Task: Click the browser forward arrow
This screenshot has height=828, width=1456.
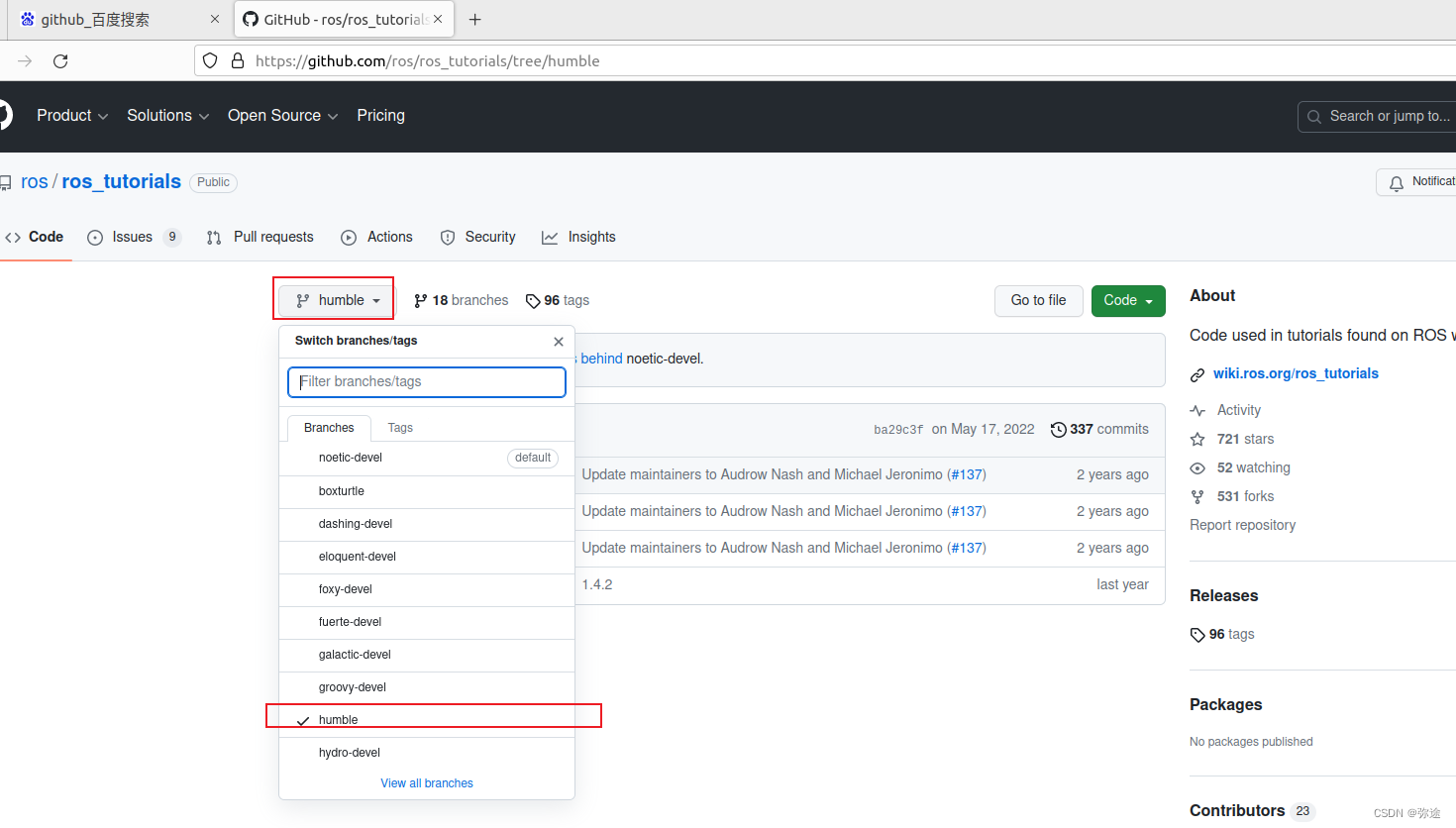Action: [x=25, y=61]
